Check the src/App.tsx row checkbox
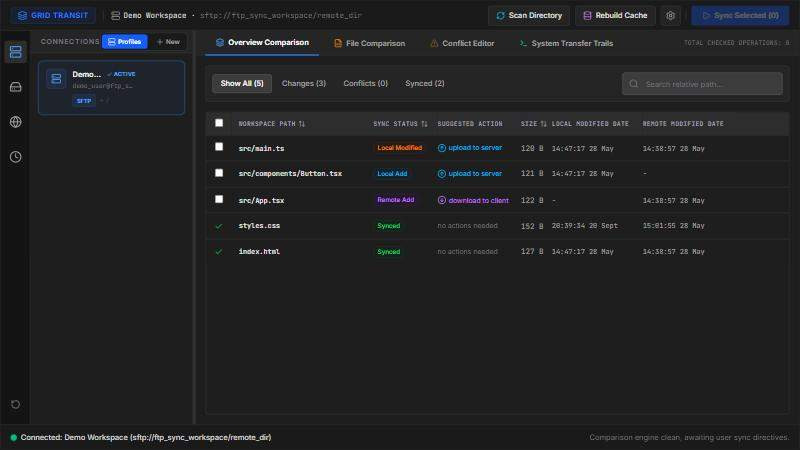This screenshot has width=800, height=450. (x=219, y=199)
